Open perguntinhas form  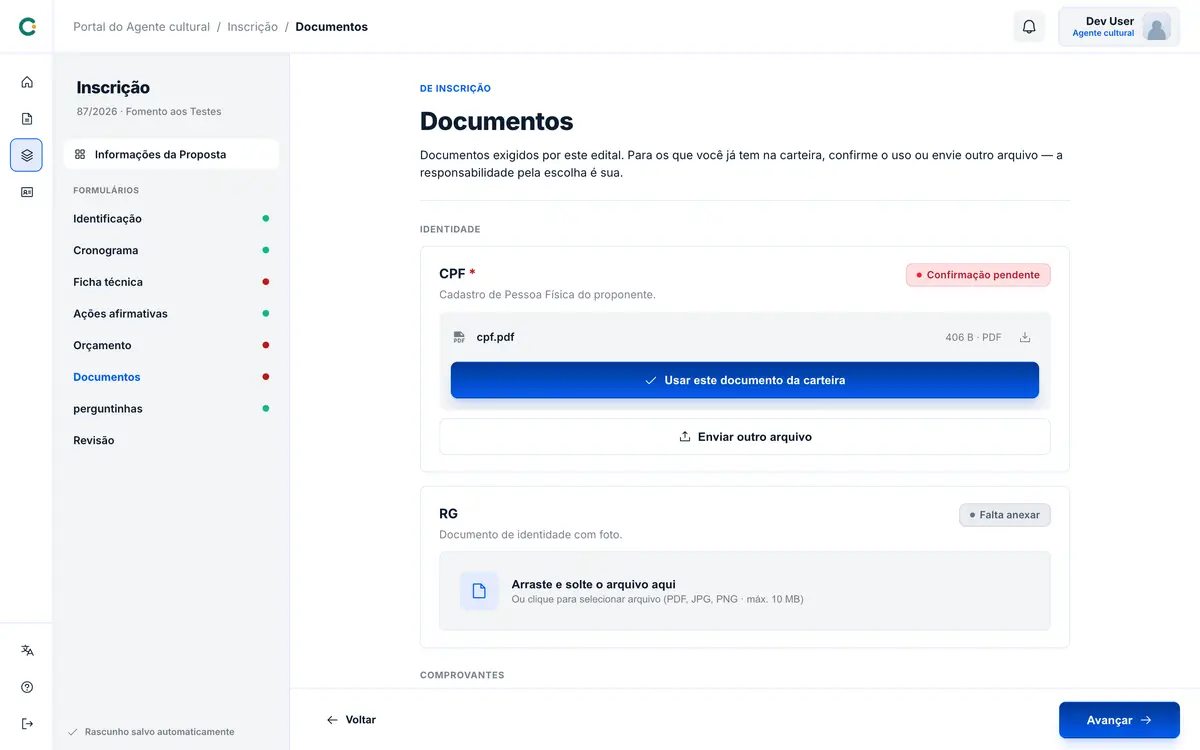[171, 408]
